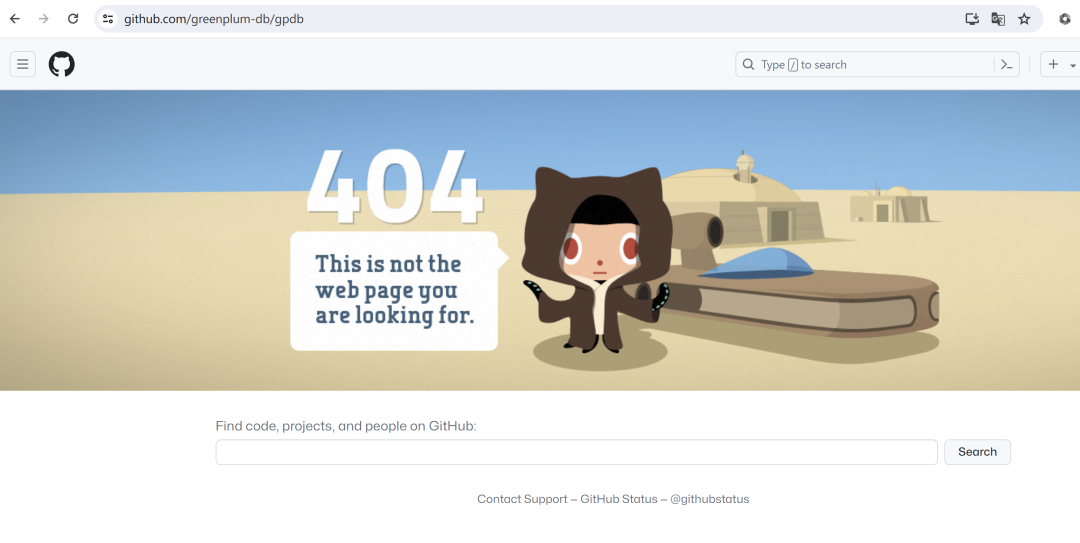Viewport: 1080px width, 543px height.
Task: Click 'Find code, projects, and people on GitHub:' text
Action: pos(346,426)
